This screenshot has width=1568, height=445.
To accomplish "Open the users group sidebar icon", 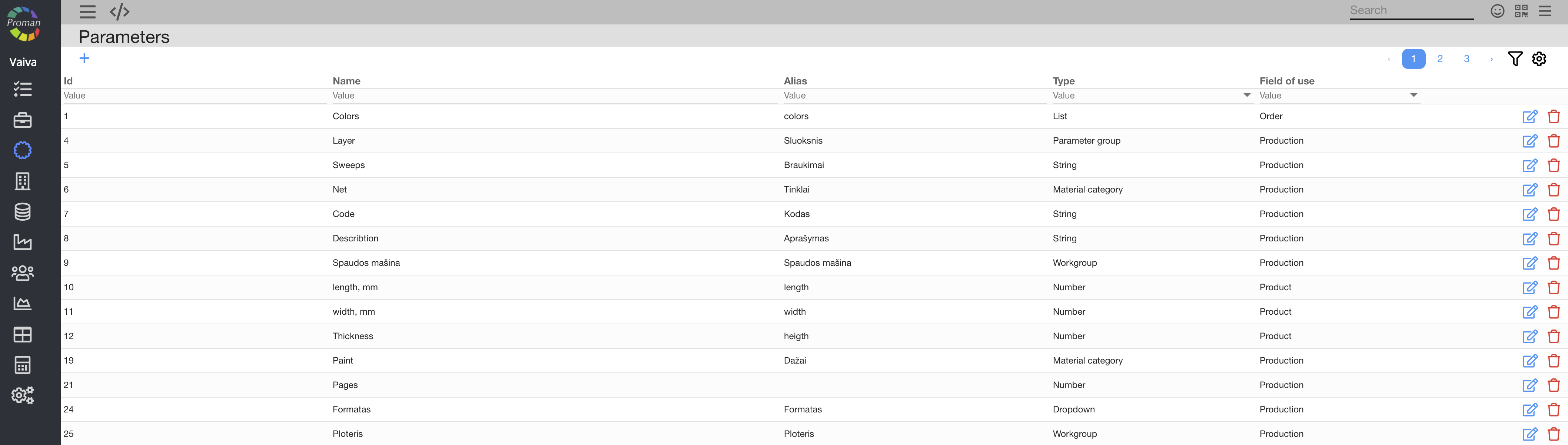I will click(23, 273).
